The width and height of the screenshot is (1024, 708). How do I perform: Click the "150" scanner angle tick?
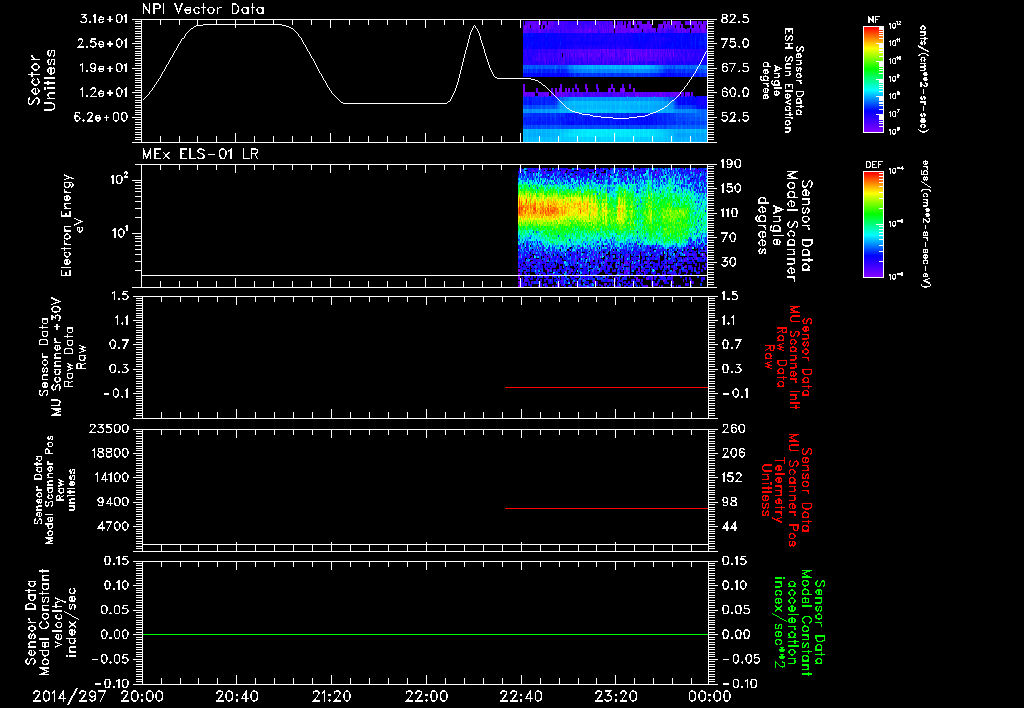733,189
